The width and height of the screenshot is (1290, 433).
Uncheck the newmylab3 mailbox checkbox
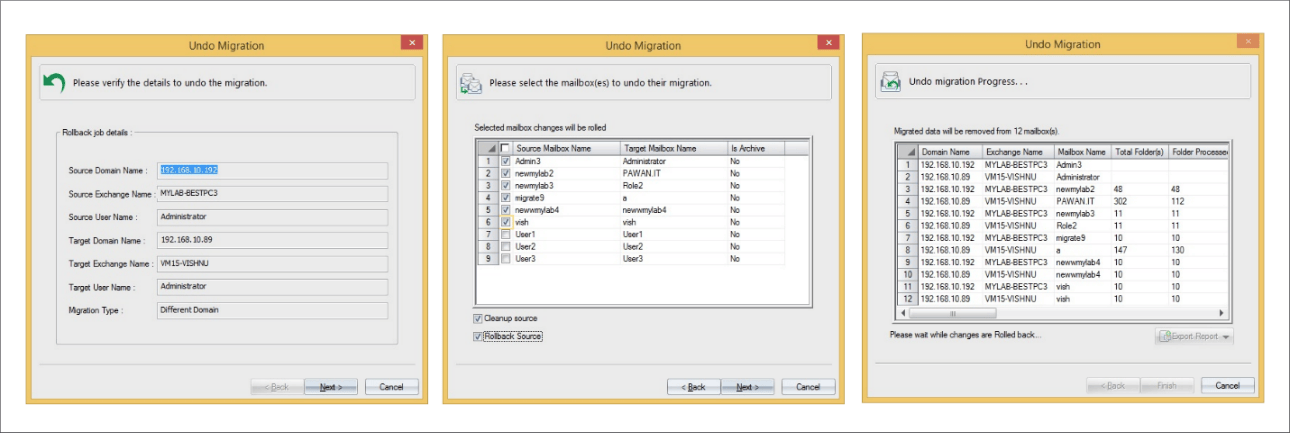[x=505, y=185]
